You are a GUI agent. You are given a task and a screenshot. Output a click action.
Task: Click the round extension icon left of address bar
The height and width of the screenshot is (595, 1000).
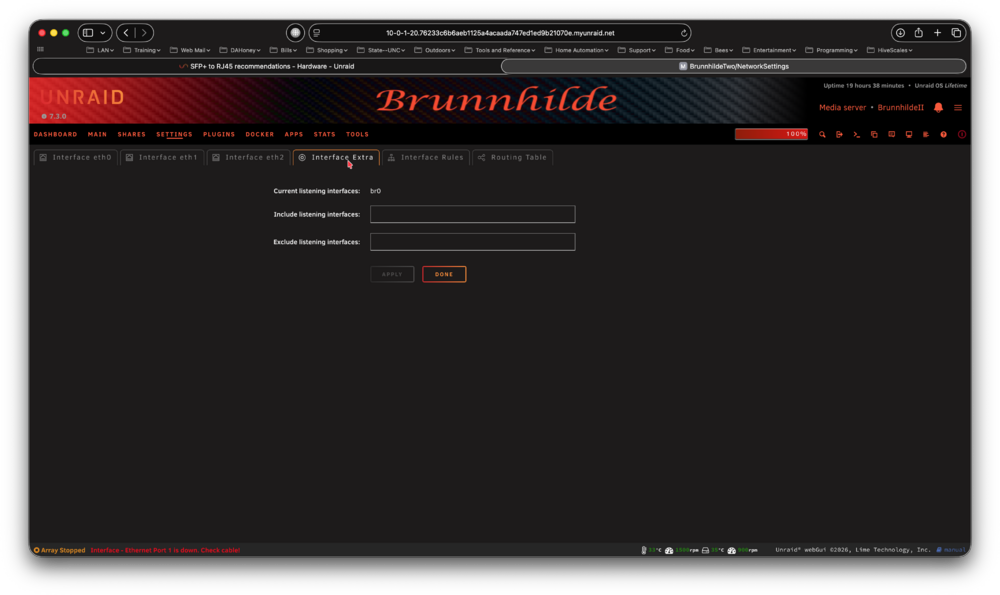(295, 33)
